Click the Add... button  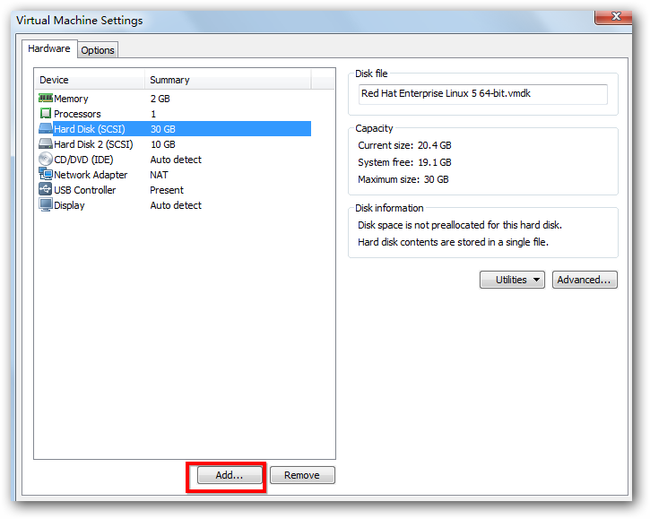coord(229,475)
